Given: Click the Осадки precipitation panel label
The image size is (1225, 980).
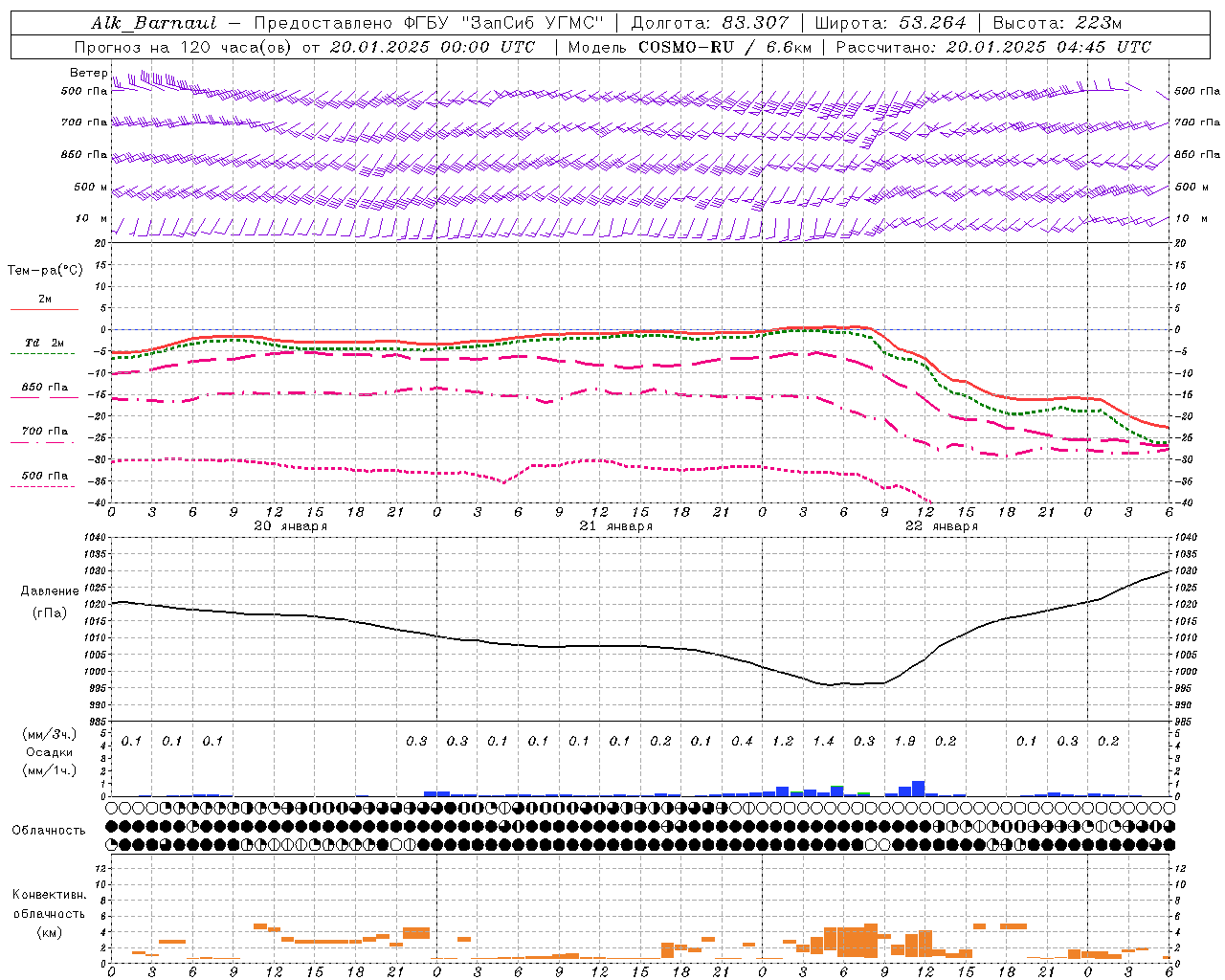Looking at the screenshot, I should click(50, 752).
